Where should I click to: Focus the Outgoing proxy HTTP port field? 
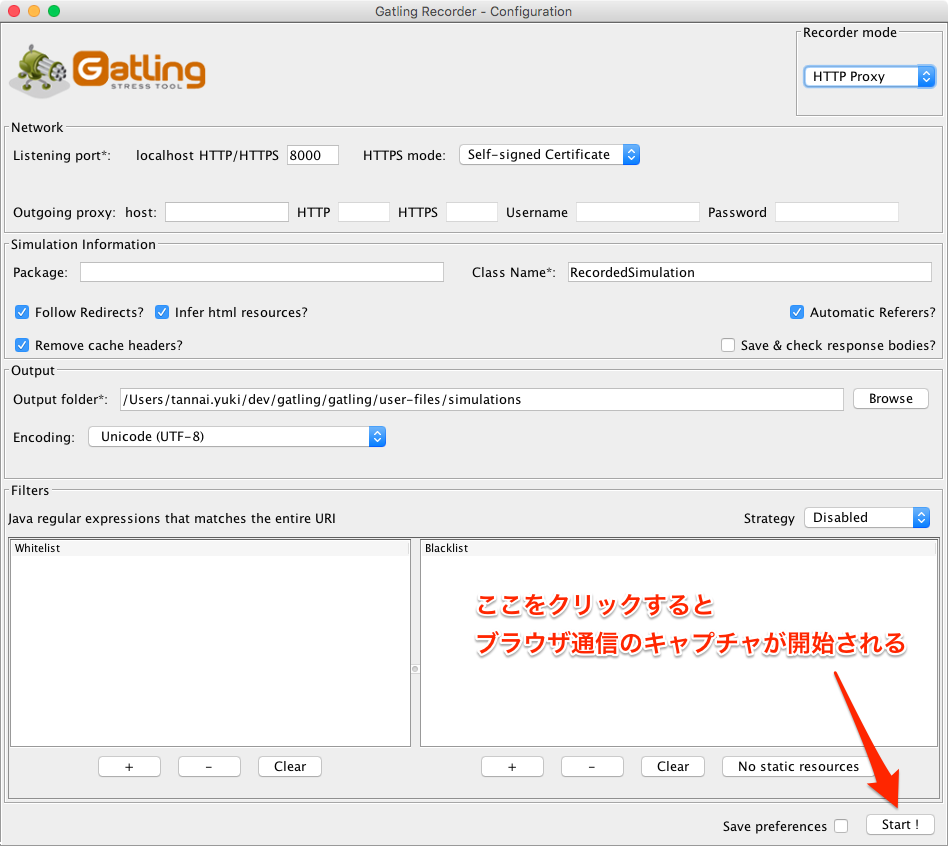pos(364,212)
